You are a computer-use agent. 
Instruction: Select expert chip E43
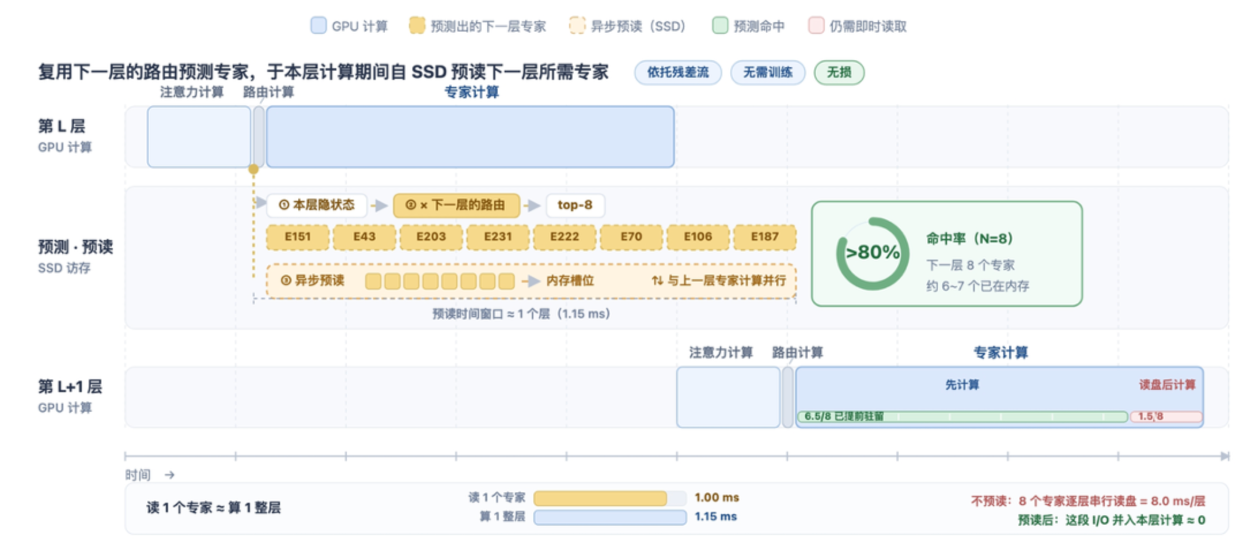tap(363, 237)
